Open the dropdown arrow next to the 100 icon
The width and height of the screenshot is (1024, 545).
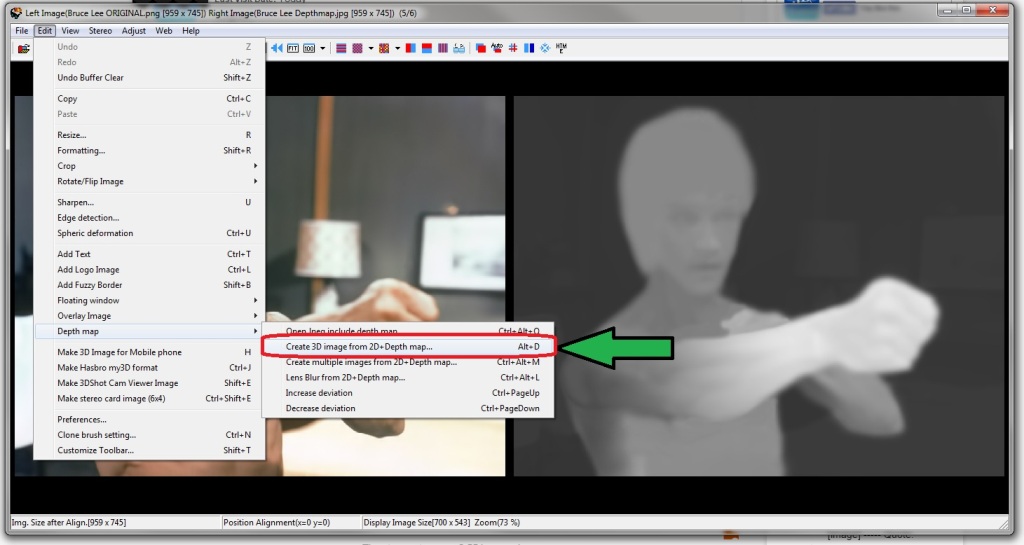(x=323, y=48)
